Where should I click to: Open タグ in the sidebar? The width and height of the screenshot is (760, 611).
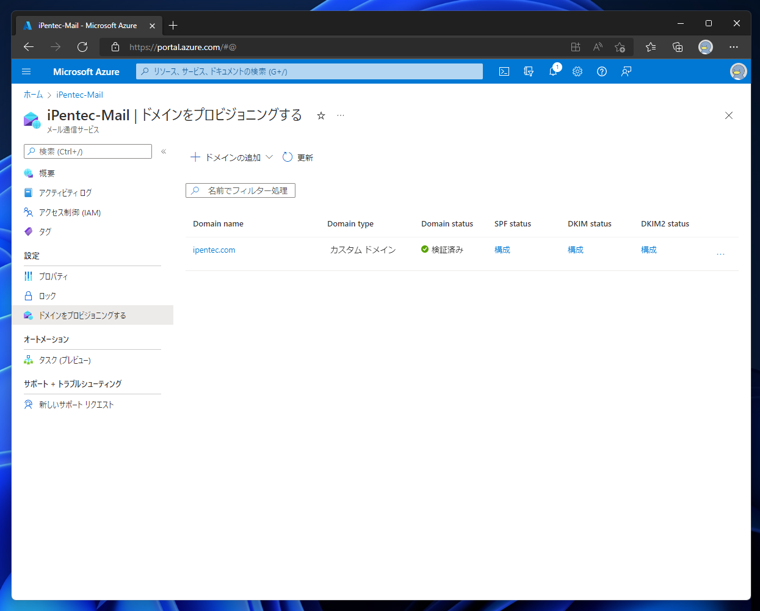tap(45, 232)
